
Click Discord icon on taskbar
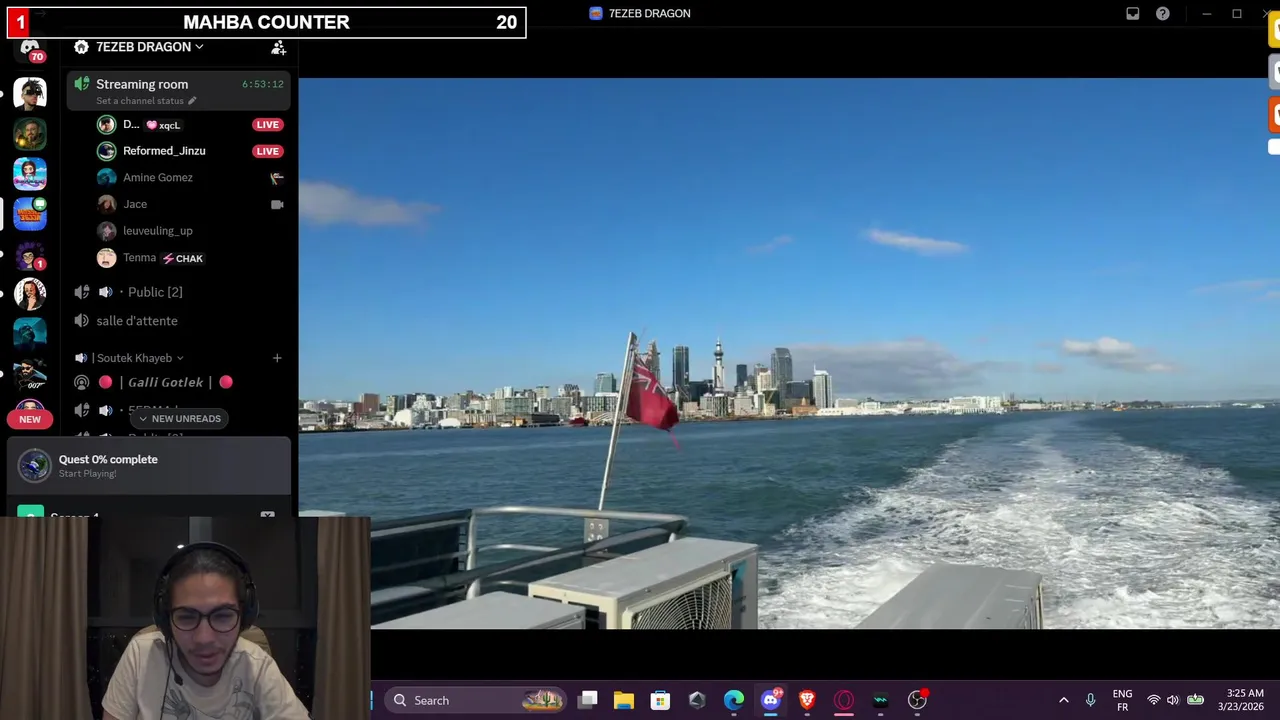[x=770, y=700]
